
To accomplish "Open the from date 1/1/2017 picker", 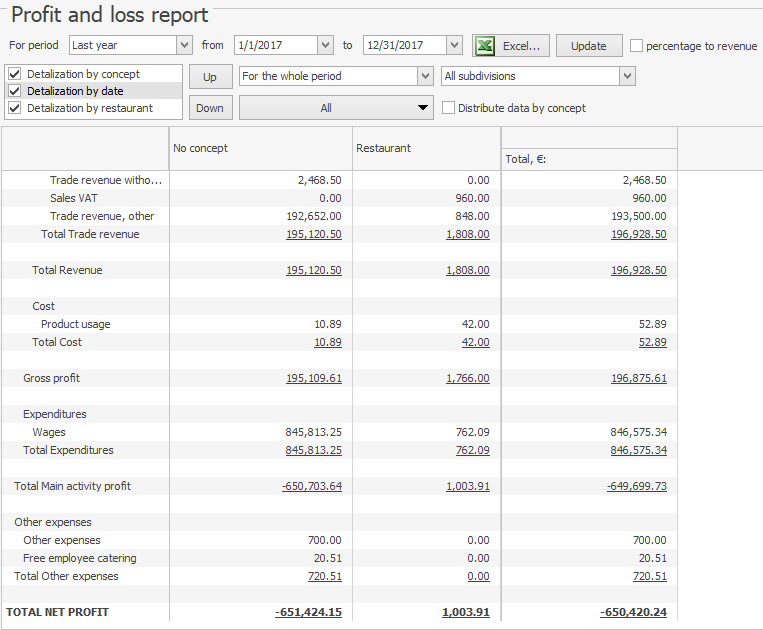I will tap(325, 45).
